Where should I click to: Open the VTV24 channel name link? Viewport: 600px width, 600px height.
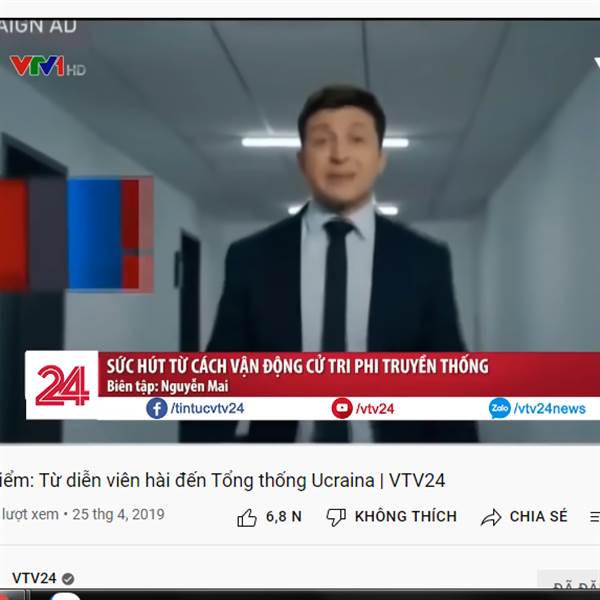pyautogui.click(x=34, y=578)
